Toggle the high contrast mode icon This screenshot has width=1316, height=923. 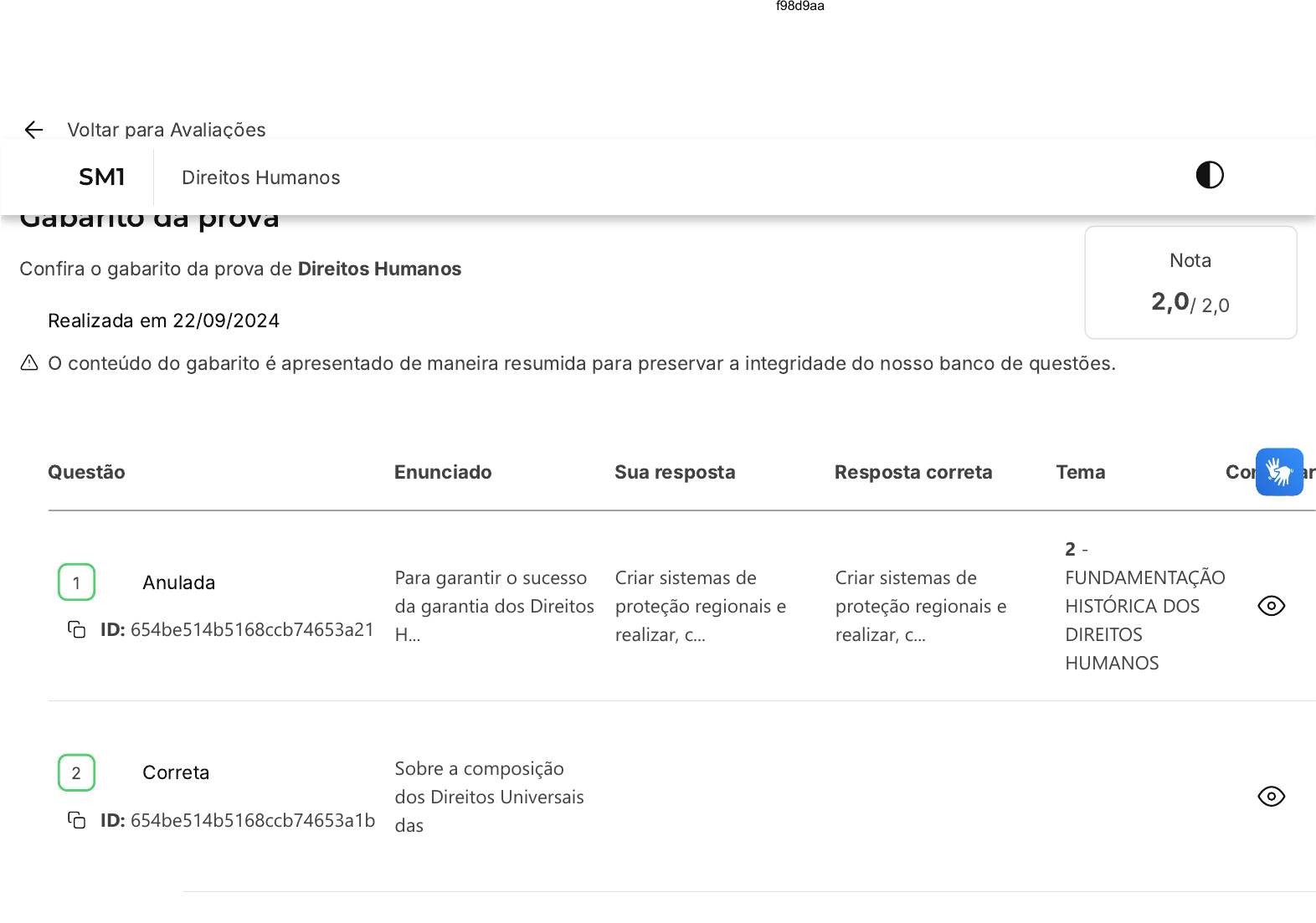point(1209,175)
